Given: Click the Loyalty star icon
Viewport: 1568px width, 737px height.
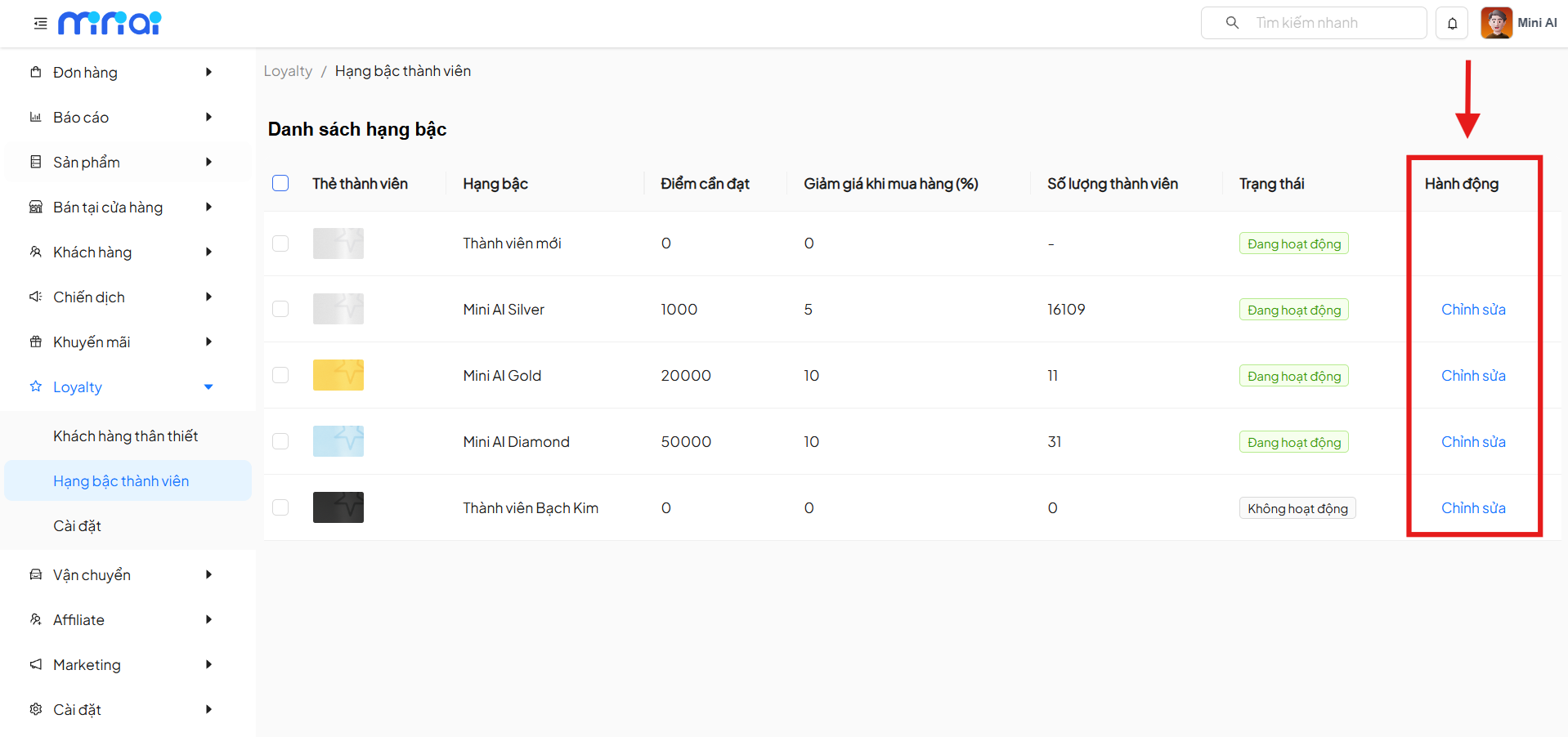Looking at the screenshot, I should [36, 386].
